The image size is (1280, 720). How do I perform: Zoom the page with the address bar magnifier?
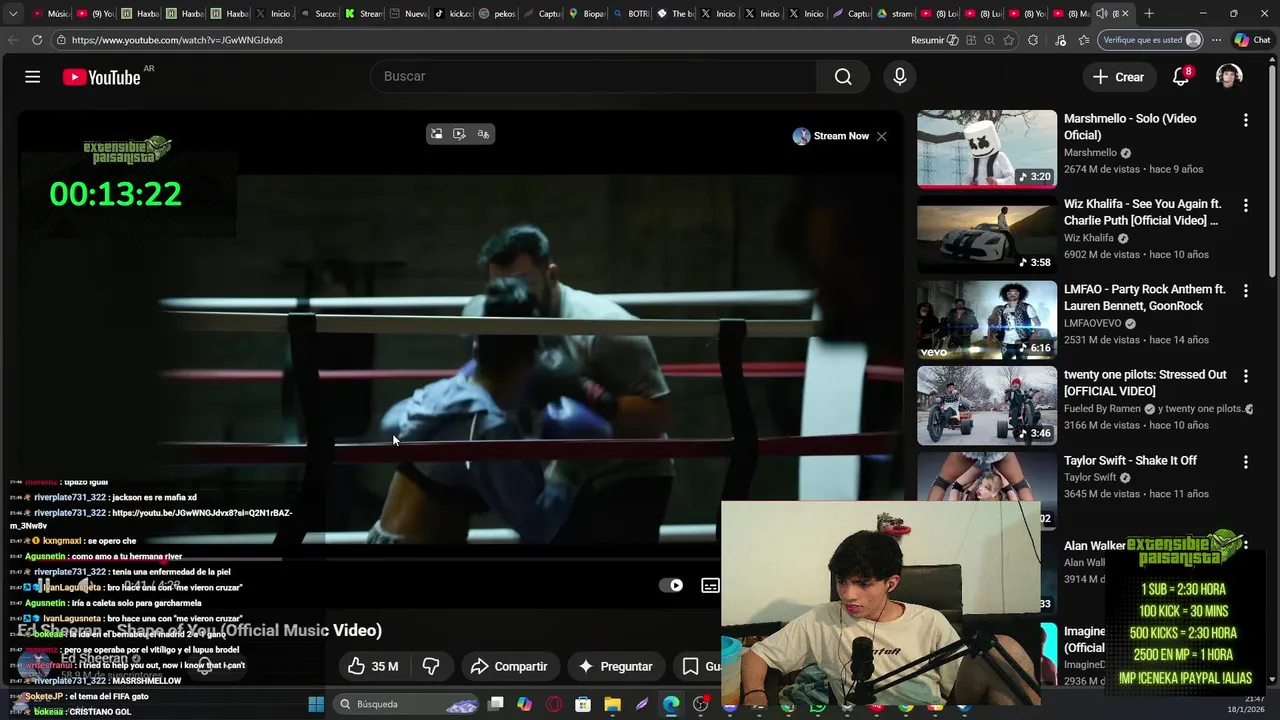989,40
